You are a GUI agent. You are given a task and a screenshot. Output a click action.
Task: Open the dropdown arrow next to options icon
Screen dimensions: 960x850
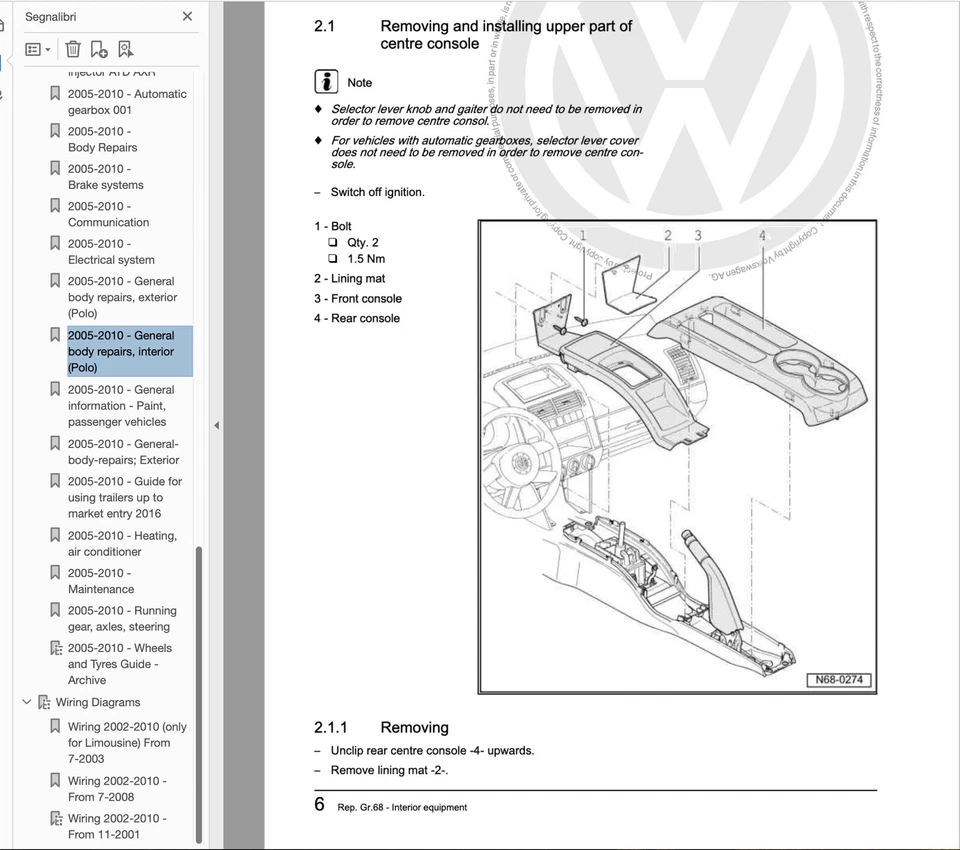coord(47,48)
